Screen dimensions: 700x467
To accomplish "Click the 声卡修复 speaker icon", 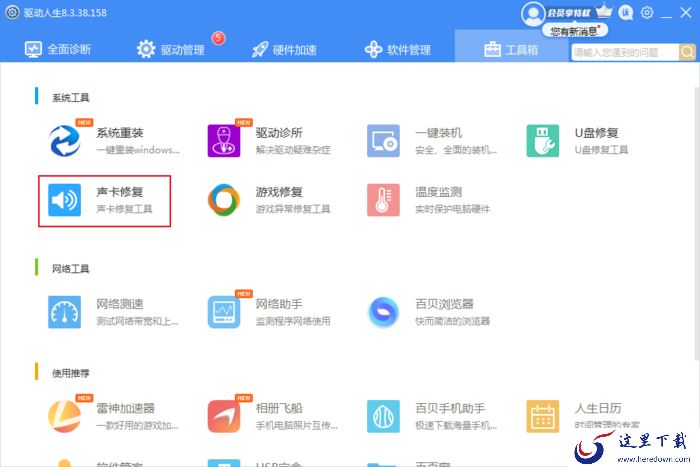I will pyautogui.click(x=65, y=200).
